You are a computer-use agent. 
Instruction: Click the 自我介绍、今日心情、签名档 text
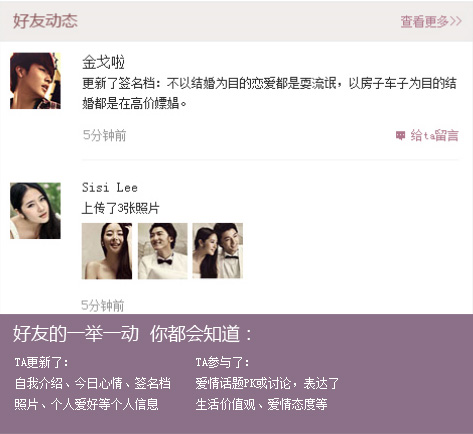pyautogui.click(x=93, y=383)
